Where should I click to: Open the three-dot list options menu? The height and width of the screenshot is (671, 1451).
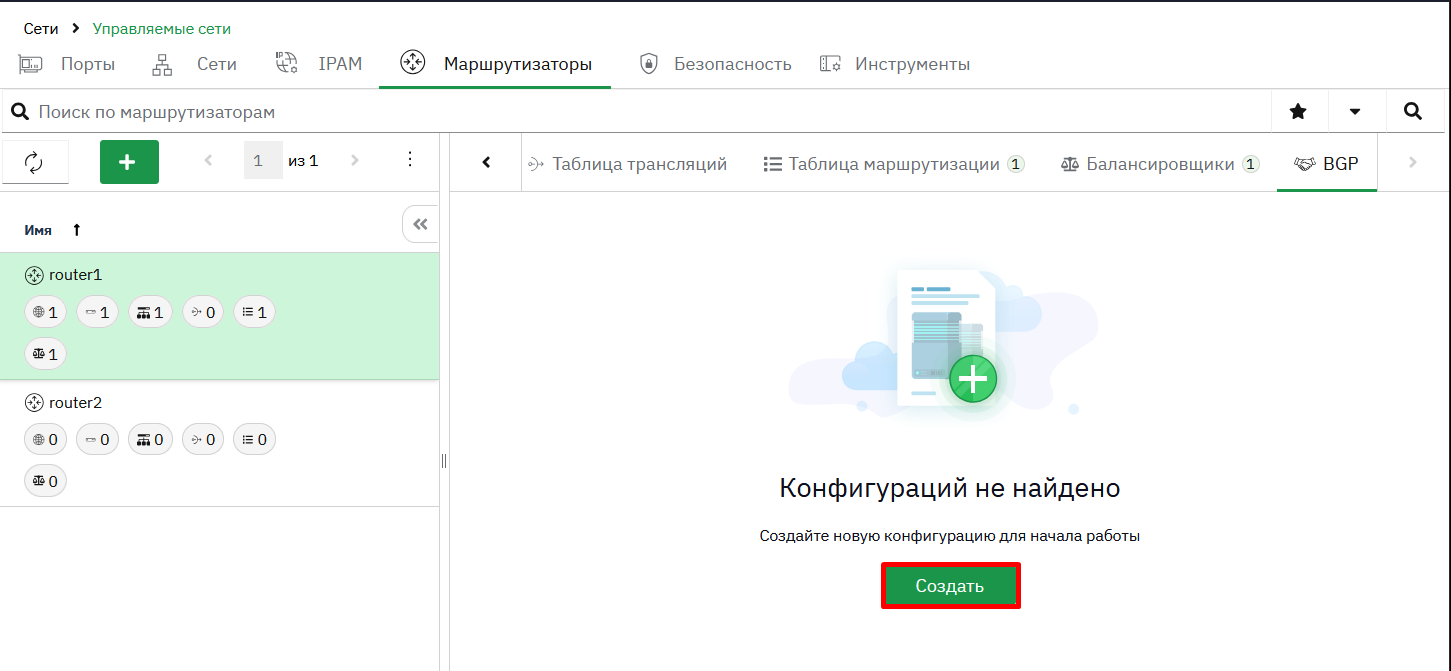[410, 160]
